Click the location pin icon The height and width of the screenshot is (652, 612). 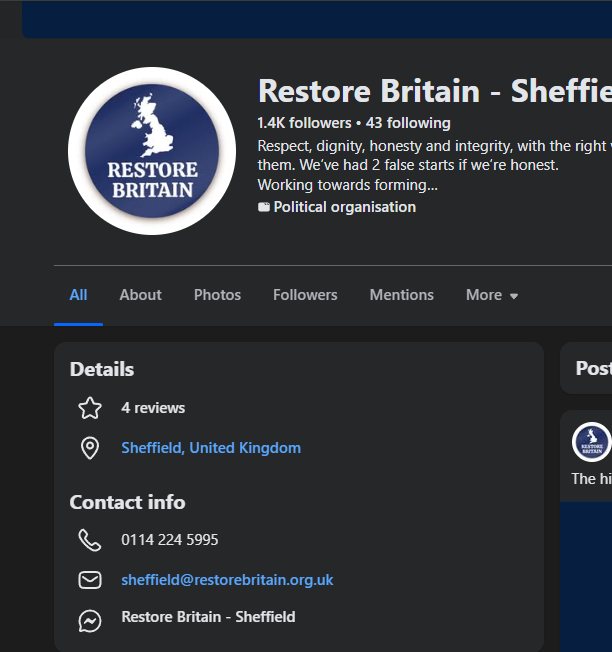tap(90, 448)
